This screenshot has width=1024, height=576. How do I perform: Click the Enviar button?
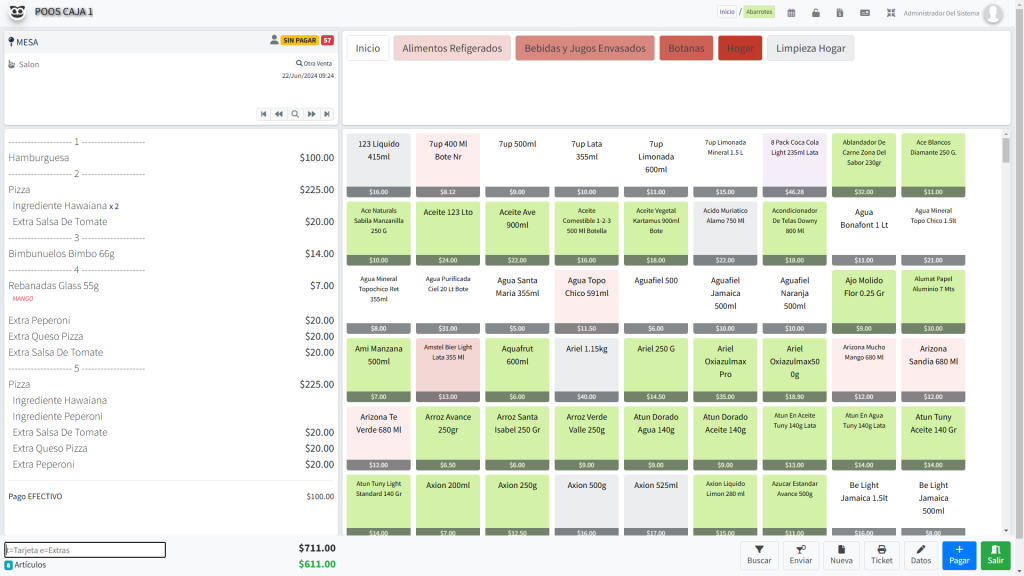click(801, 555)
